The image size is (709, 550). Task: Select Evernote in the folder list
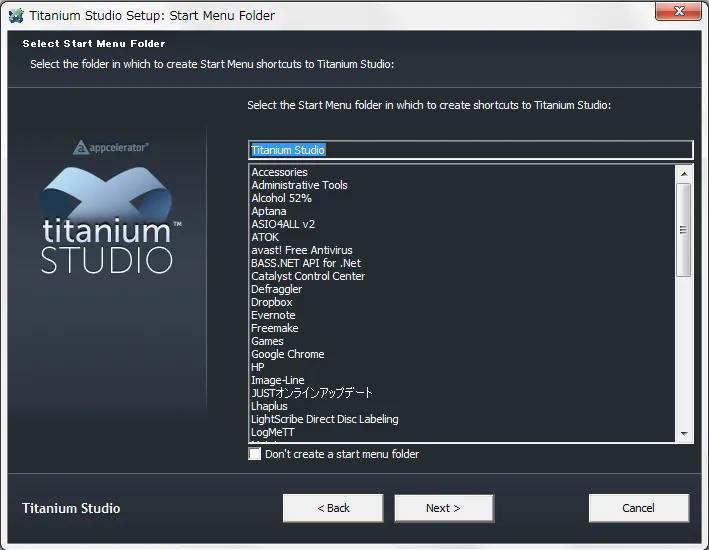[273, 315]
